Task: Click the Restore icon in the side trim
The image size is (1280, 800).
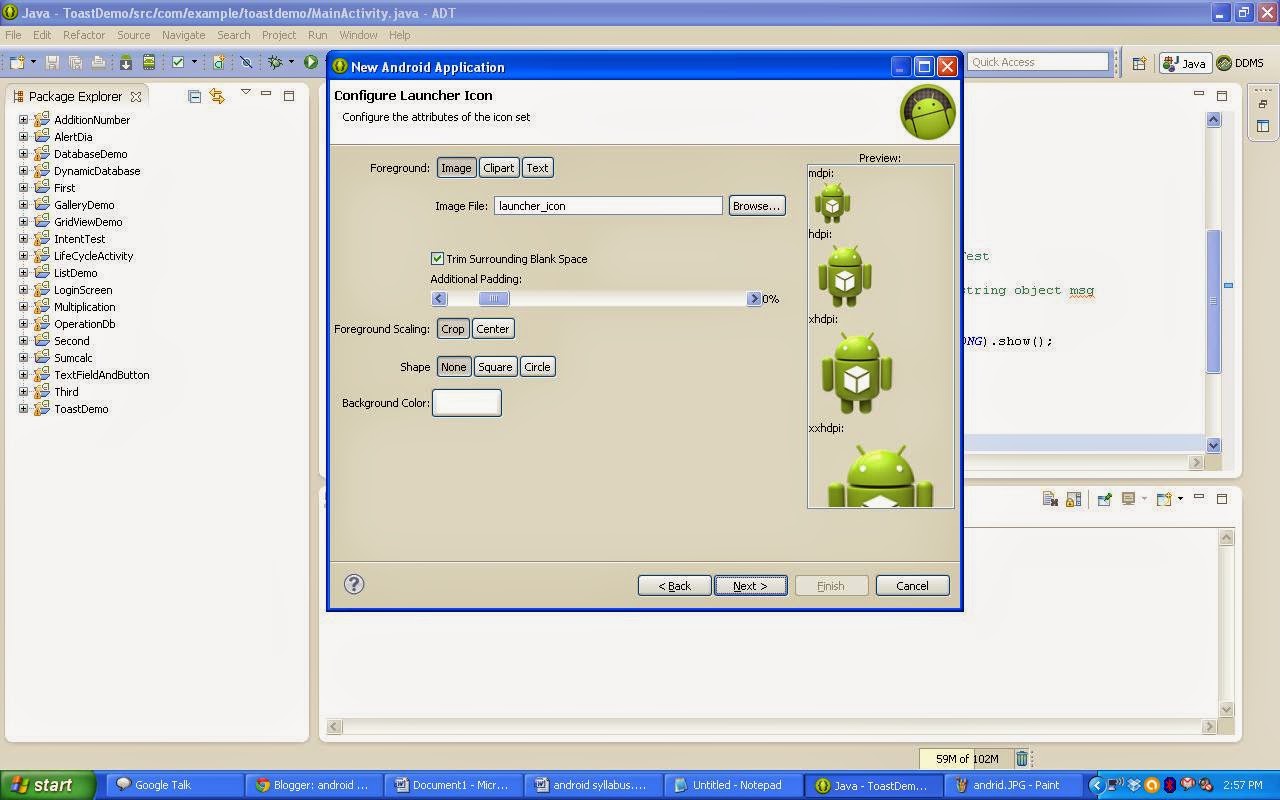Action: tap(1263, 104)
